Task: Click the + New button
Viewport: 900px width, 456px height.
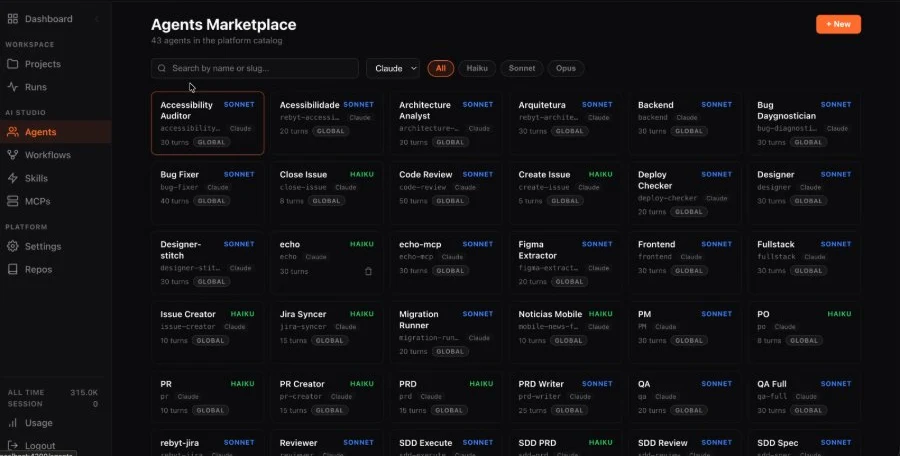Action: (838, 24)
